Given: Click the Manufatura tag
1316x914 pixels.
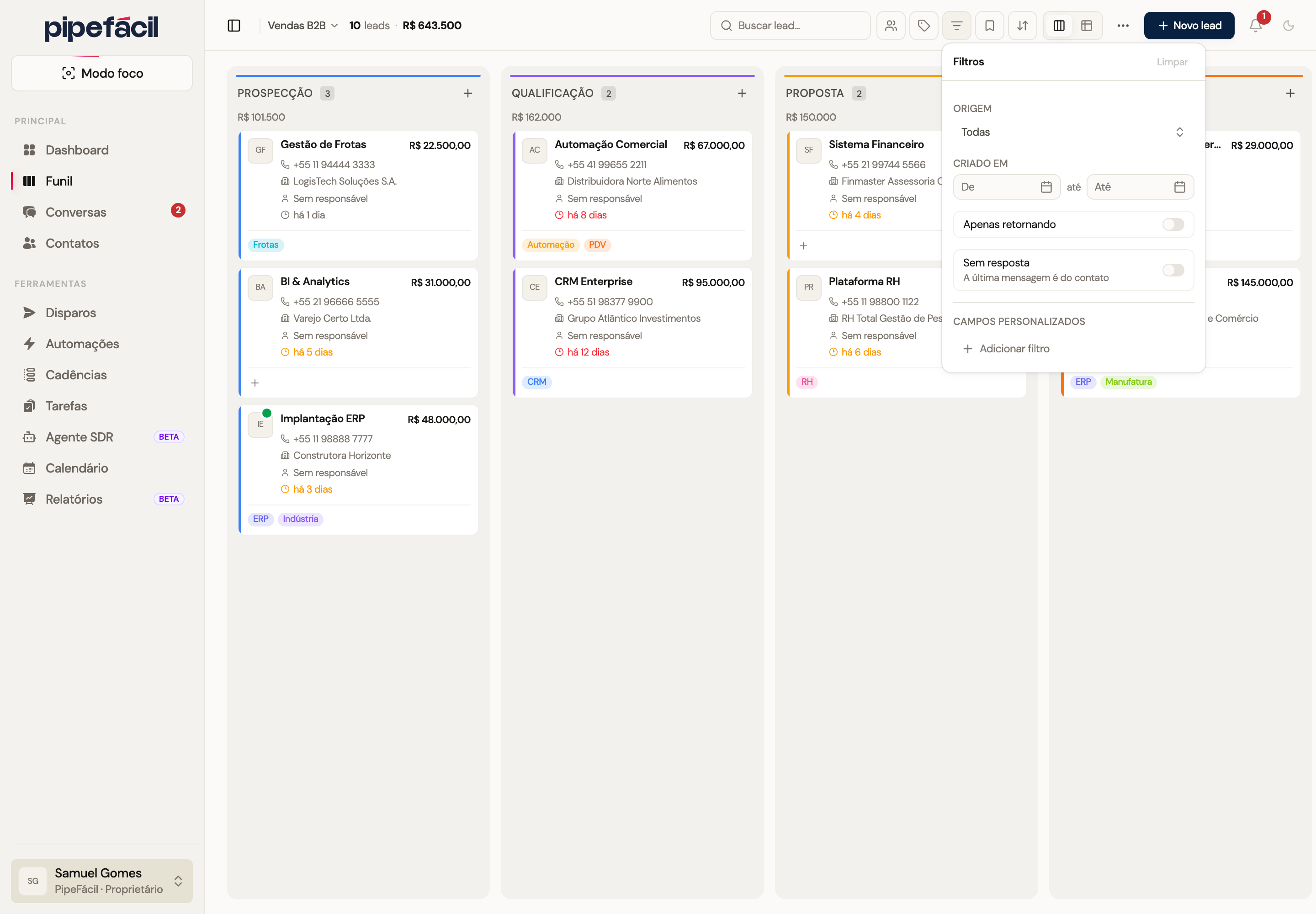Looking at the screenshot, I should [1128, 382].
